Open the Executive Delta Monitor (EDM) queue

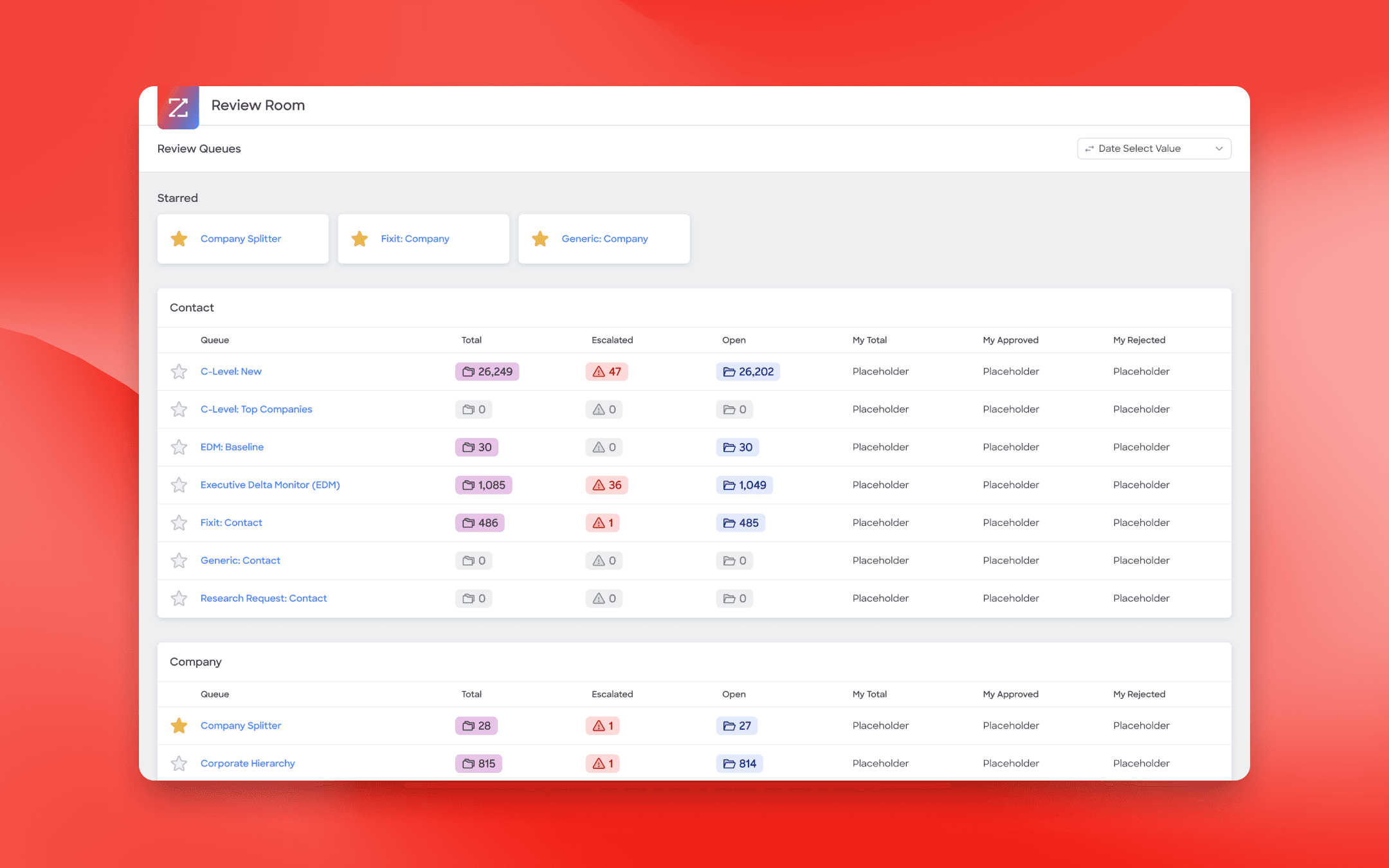pyautogui.click(x=270, y=485)
